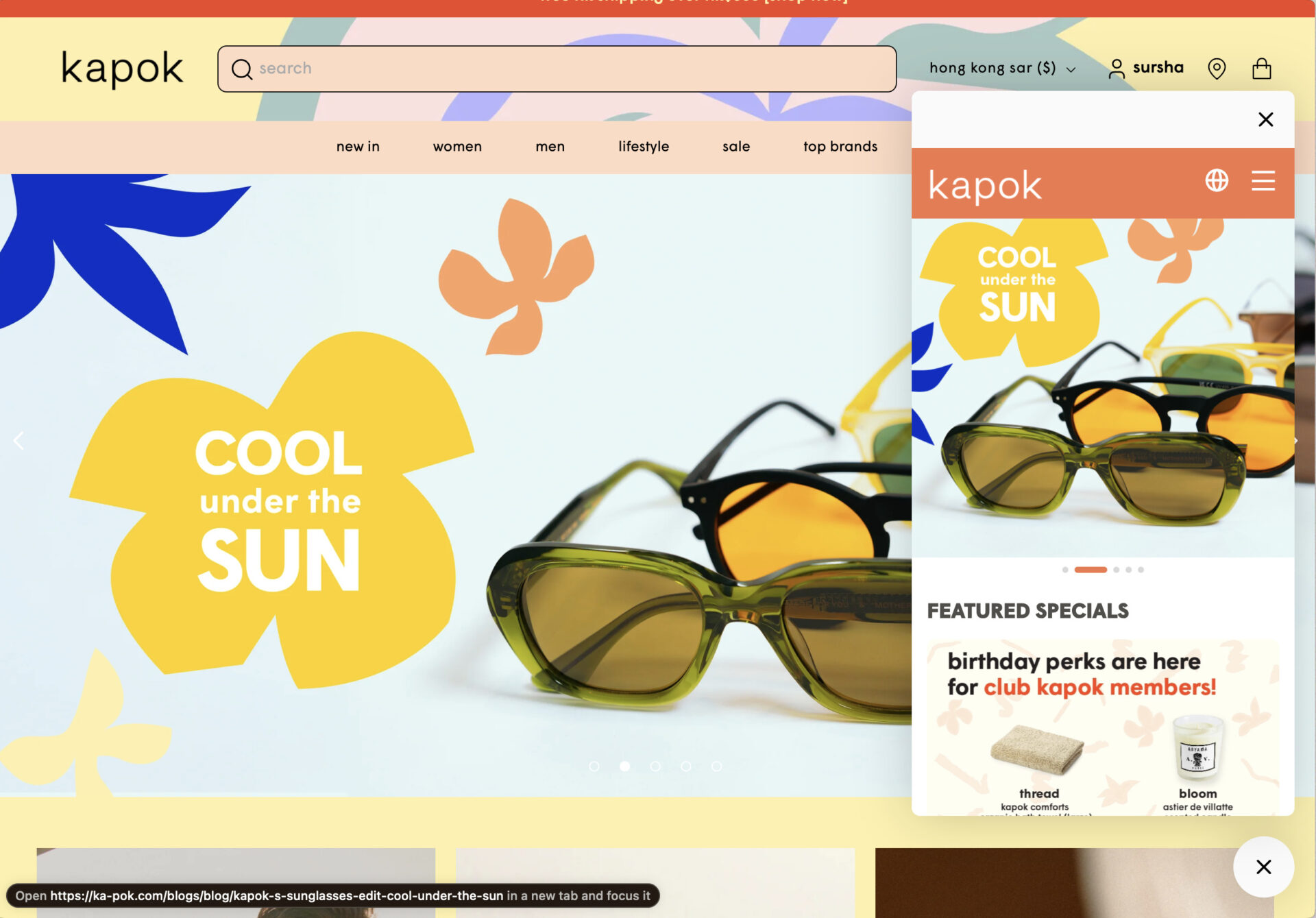Open hamburger menu in mobile preview

point(1263,180)
